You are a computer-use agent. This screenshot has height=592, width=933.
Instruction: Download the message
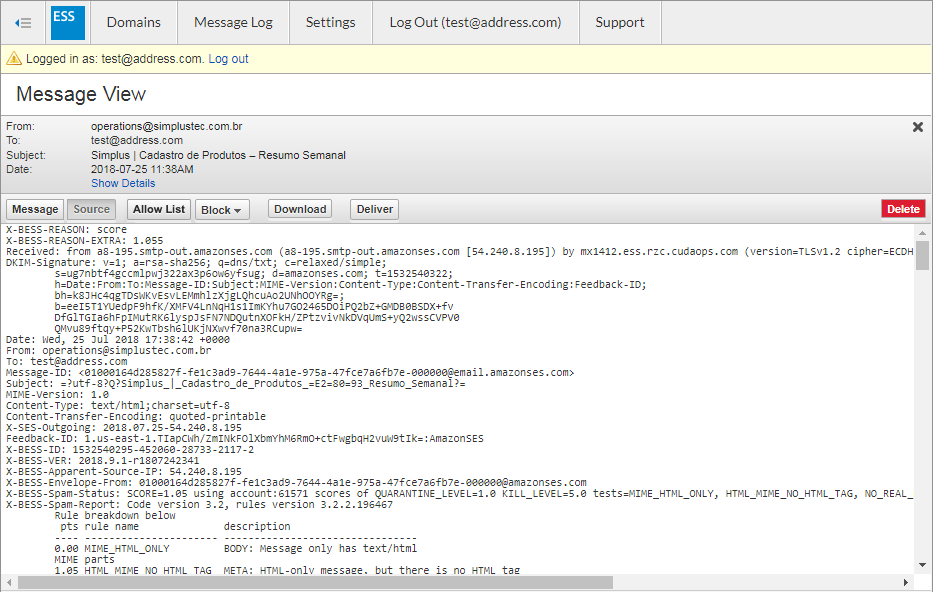299,209
